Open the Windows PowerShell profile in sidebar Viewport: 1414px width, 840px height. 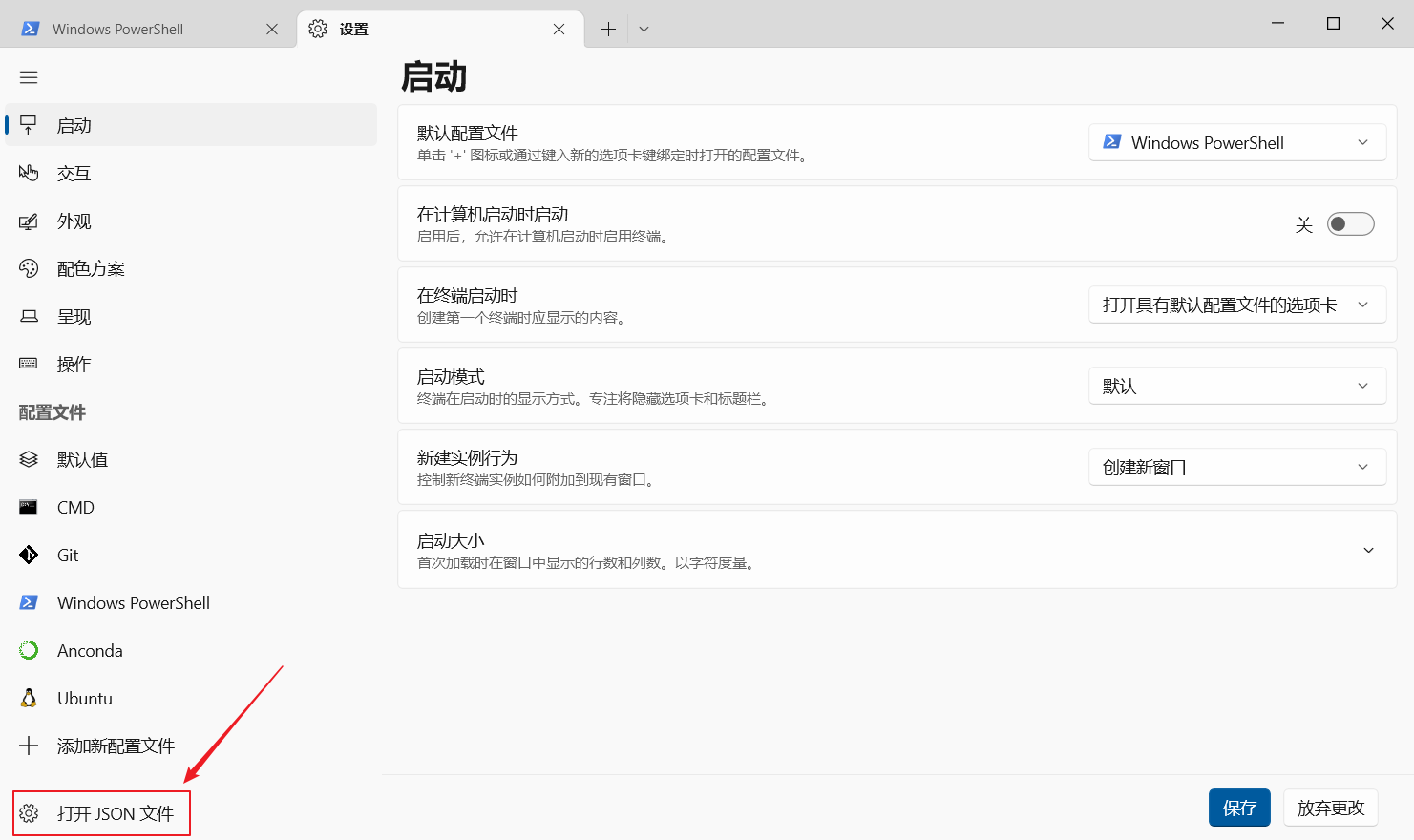click(x=191, y=602)
